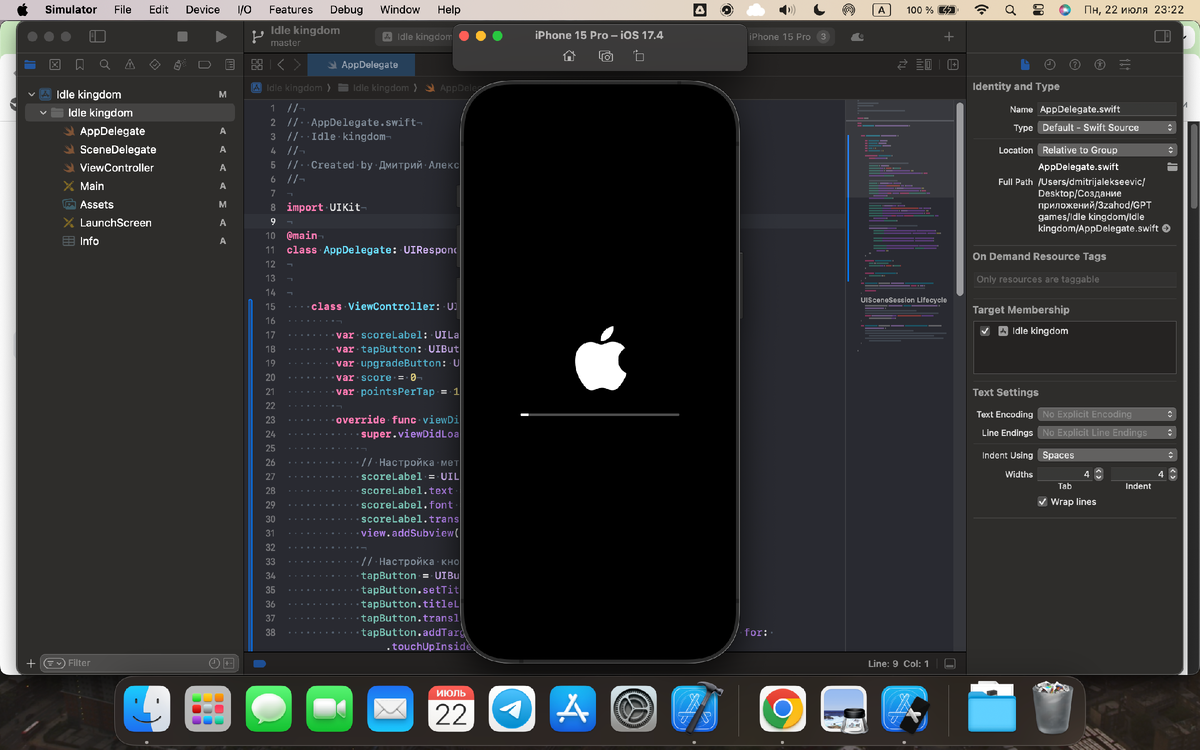Stop the running Xcode scheme
Viewport: 1200px width, 750px height.
[182, 36]
